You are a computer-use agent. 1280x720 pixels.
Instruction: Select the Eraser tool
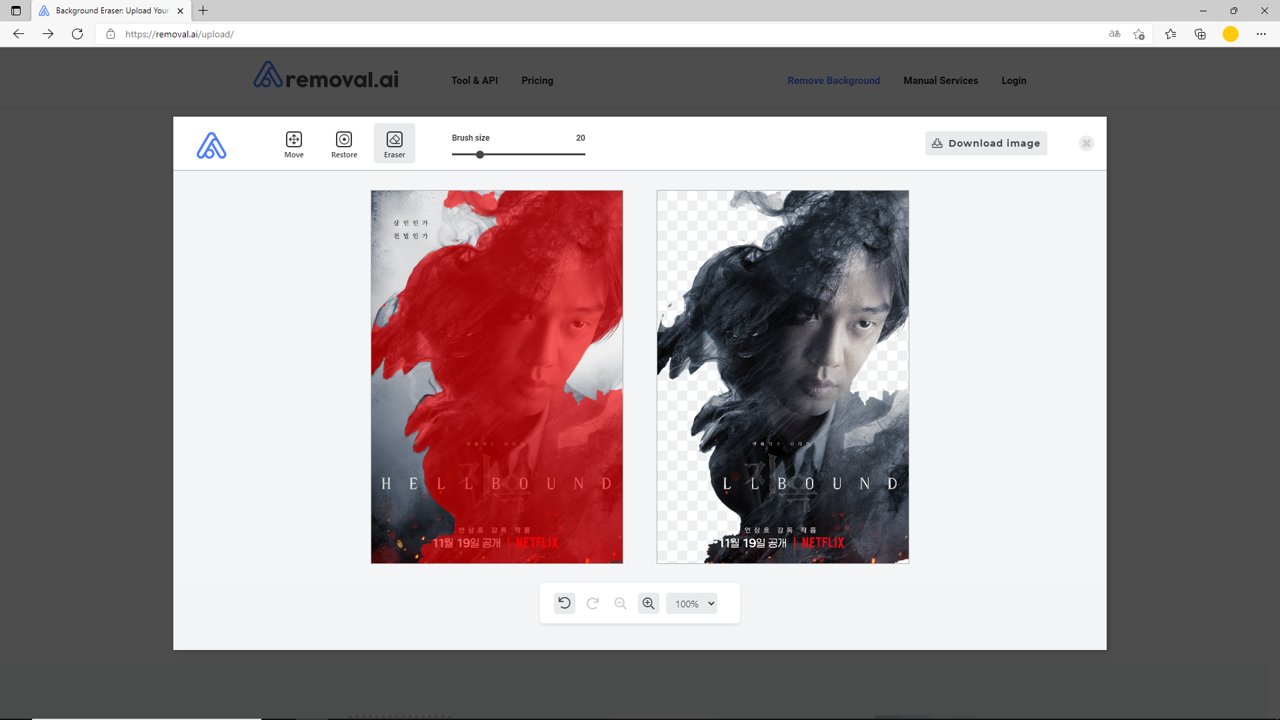tap(394, 144)
